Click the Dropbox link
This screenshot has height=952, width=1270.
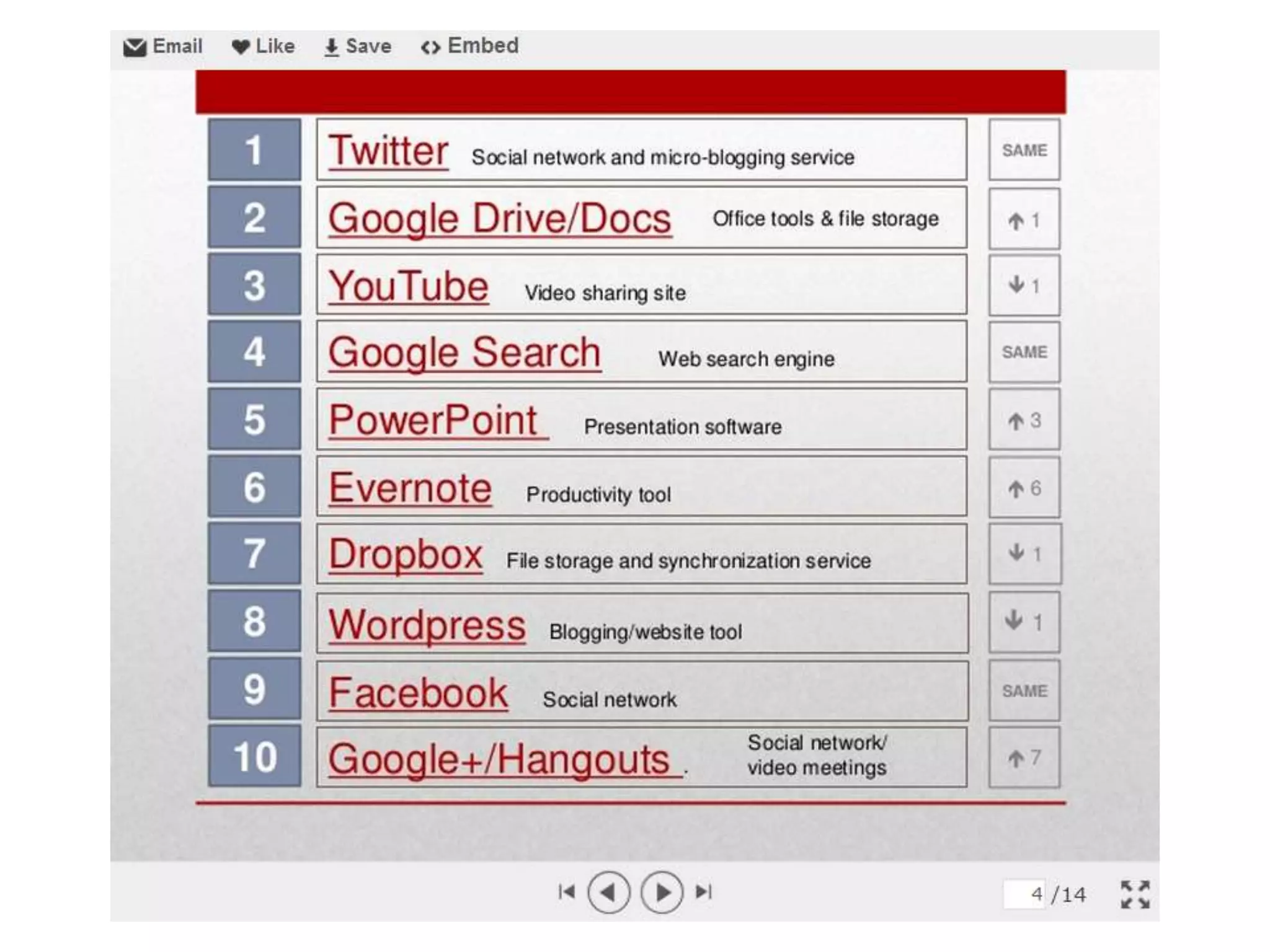(405, 555)
